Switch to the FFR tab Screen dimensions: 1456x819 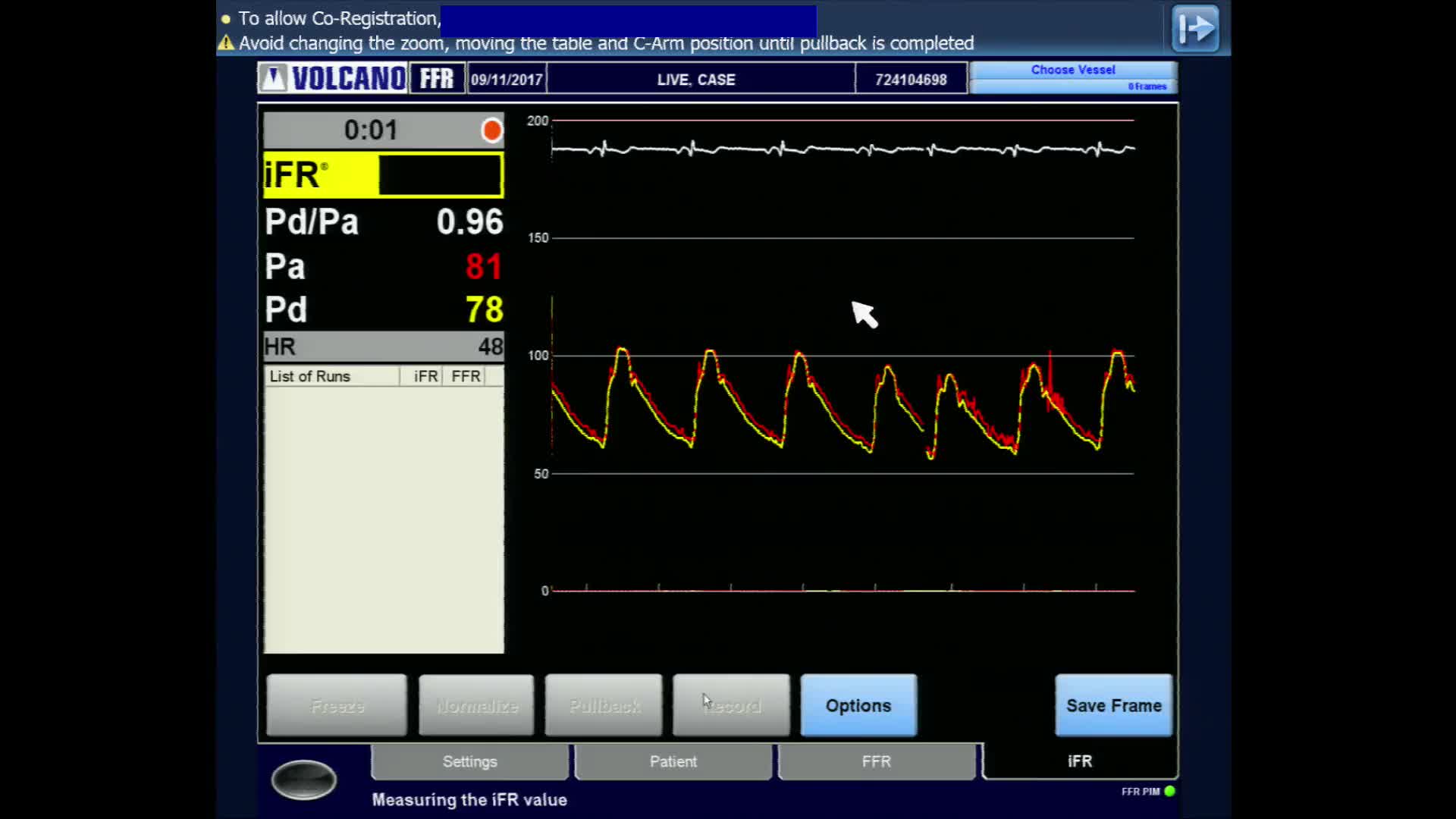[x=876, y=761]
